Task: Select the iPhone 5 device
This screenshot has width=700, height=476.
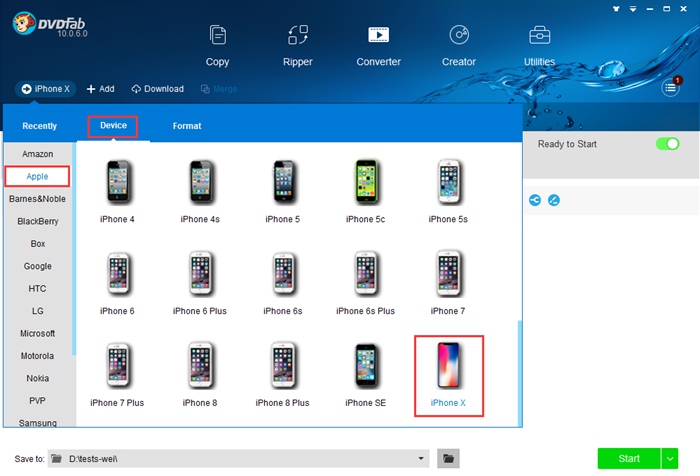Action: coord(283,191)
